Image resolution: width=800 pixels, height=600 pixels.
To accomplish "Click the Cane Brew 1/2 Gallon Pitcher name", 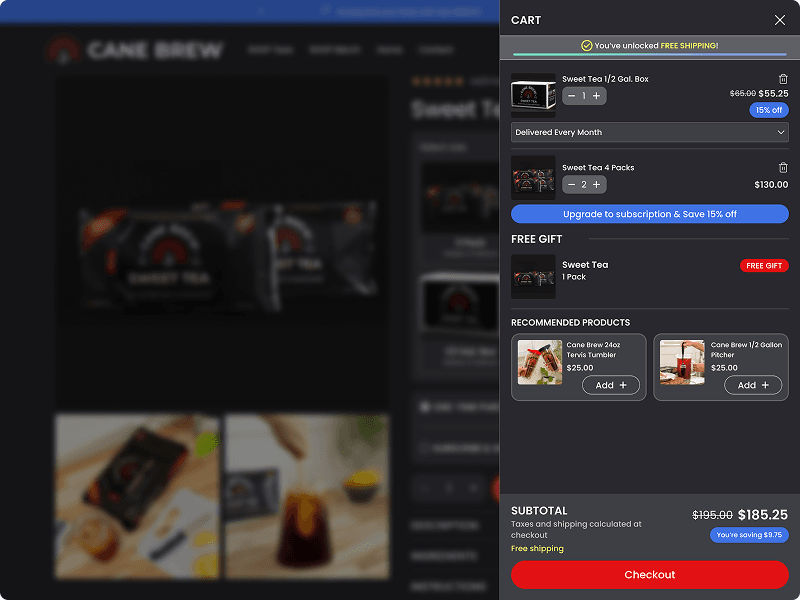I will (x=746, y=349).
